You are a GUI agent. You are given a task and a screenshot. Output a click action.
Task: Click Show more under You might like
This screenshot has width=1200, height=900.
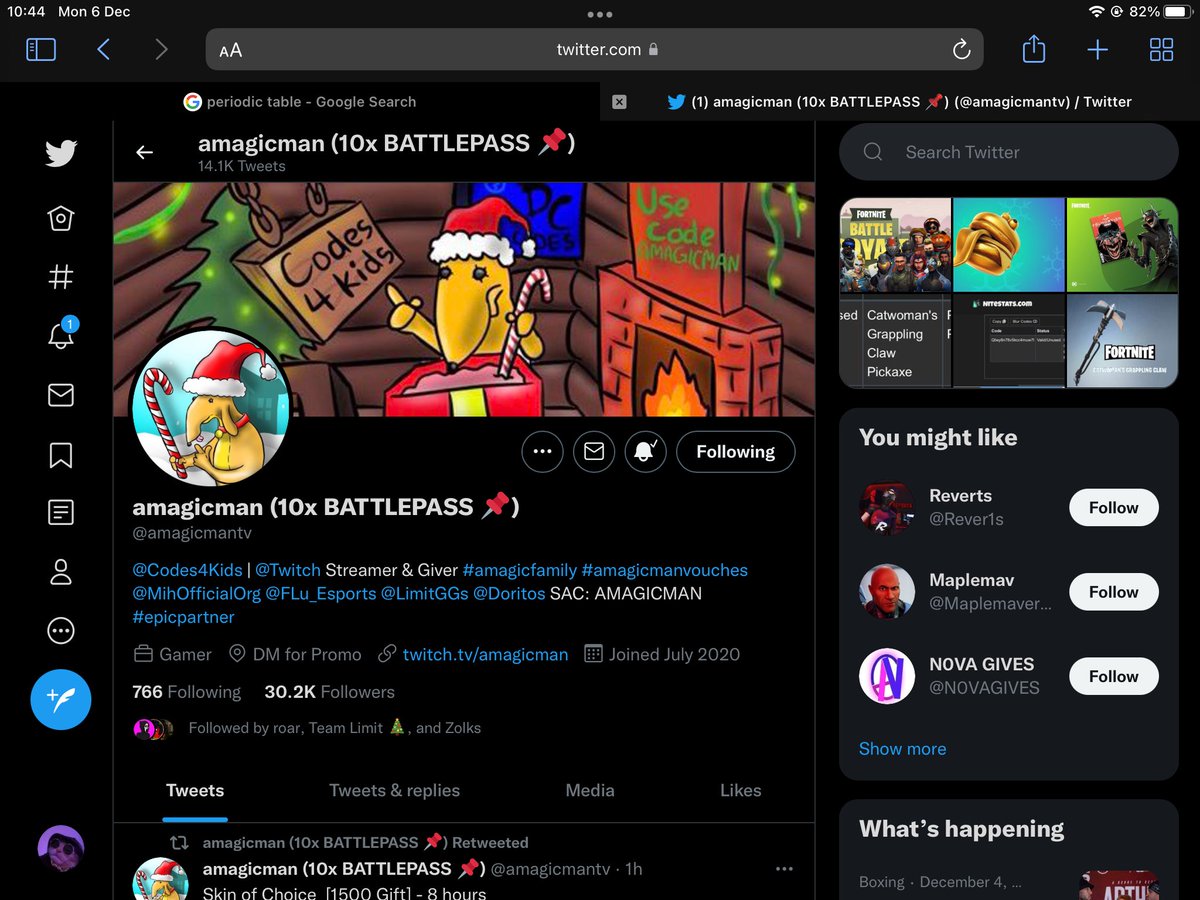point(902,749)
